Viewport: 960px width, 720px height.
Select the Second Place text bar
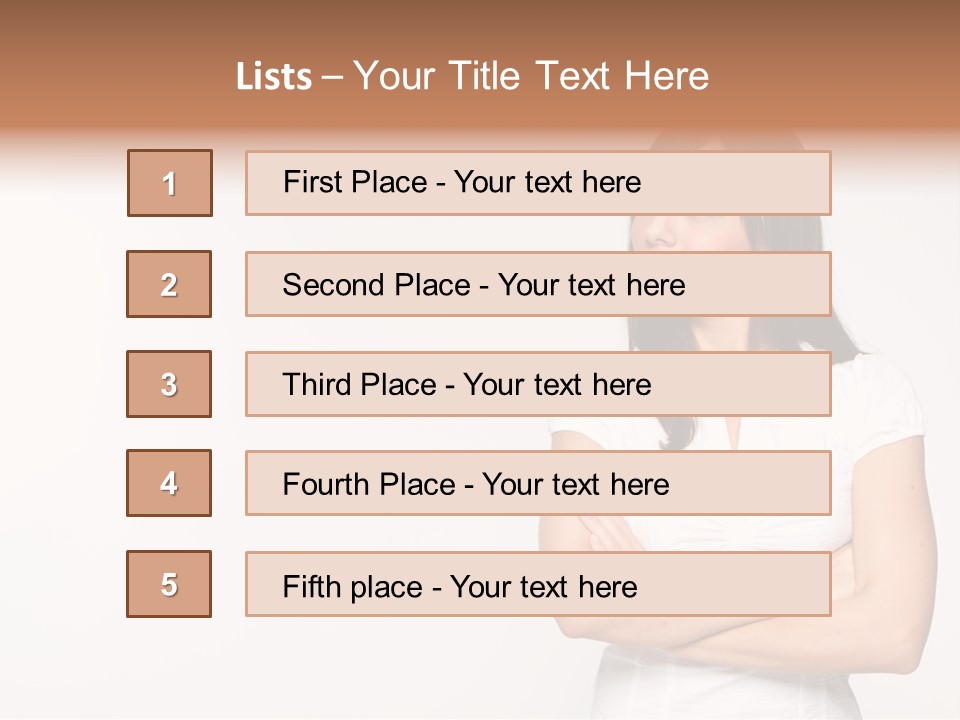click(x=538, y=284)
